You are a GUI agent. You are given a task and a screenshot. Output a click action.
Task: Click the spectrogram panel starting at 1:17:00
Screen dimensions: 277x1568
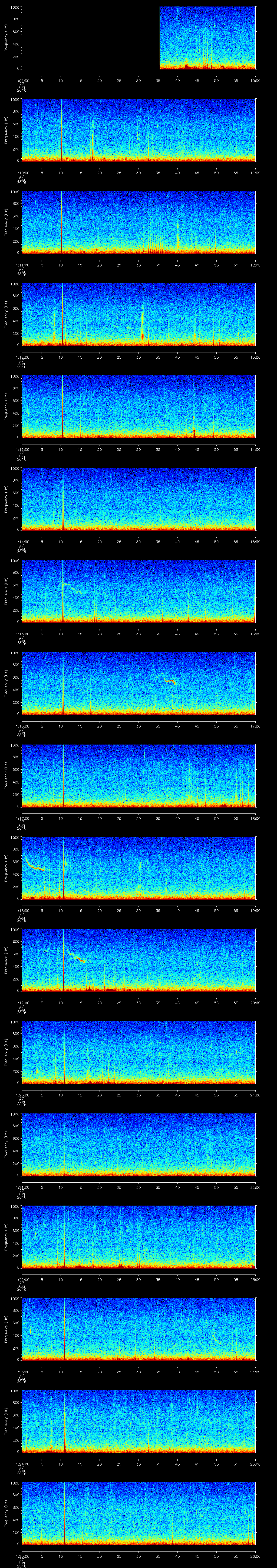coord(139,775)
